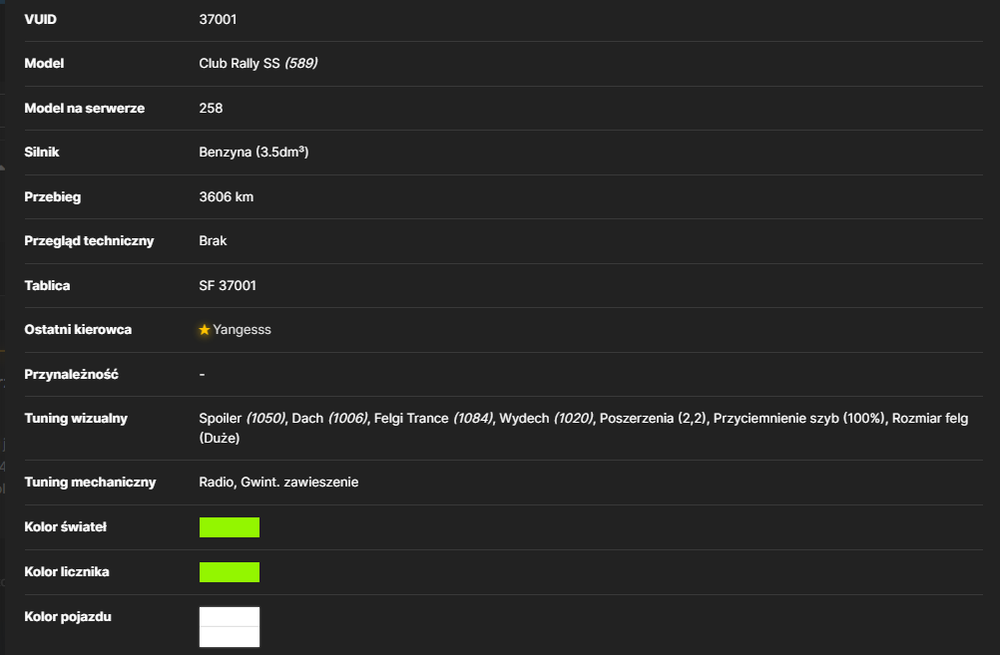
Task: Click the Gwint. zawieszenie tuning entry
Action: click(299, 482)
